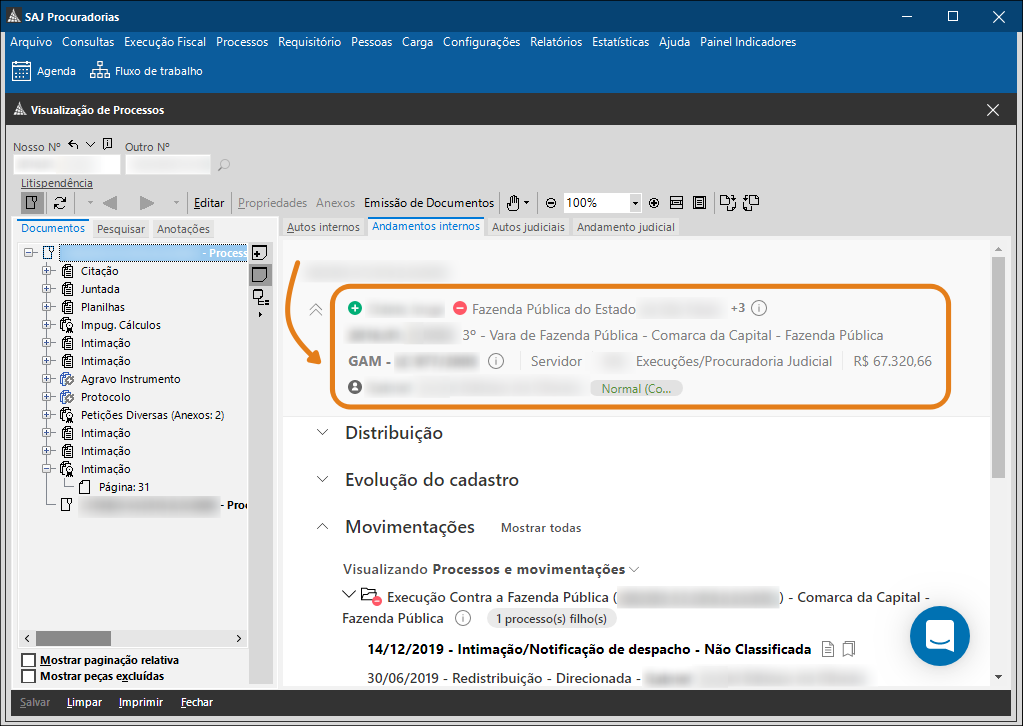Click the refresh document icon in toolbar
Image resolution: width=1023 pixels, height=726 pixels.
point(60,203)
